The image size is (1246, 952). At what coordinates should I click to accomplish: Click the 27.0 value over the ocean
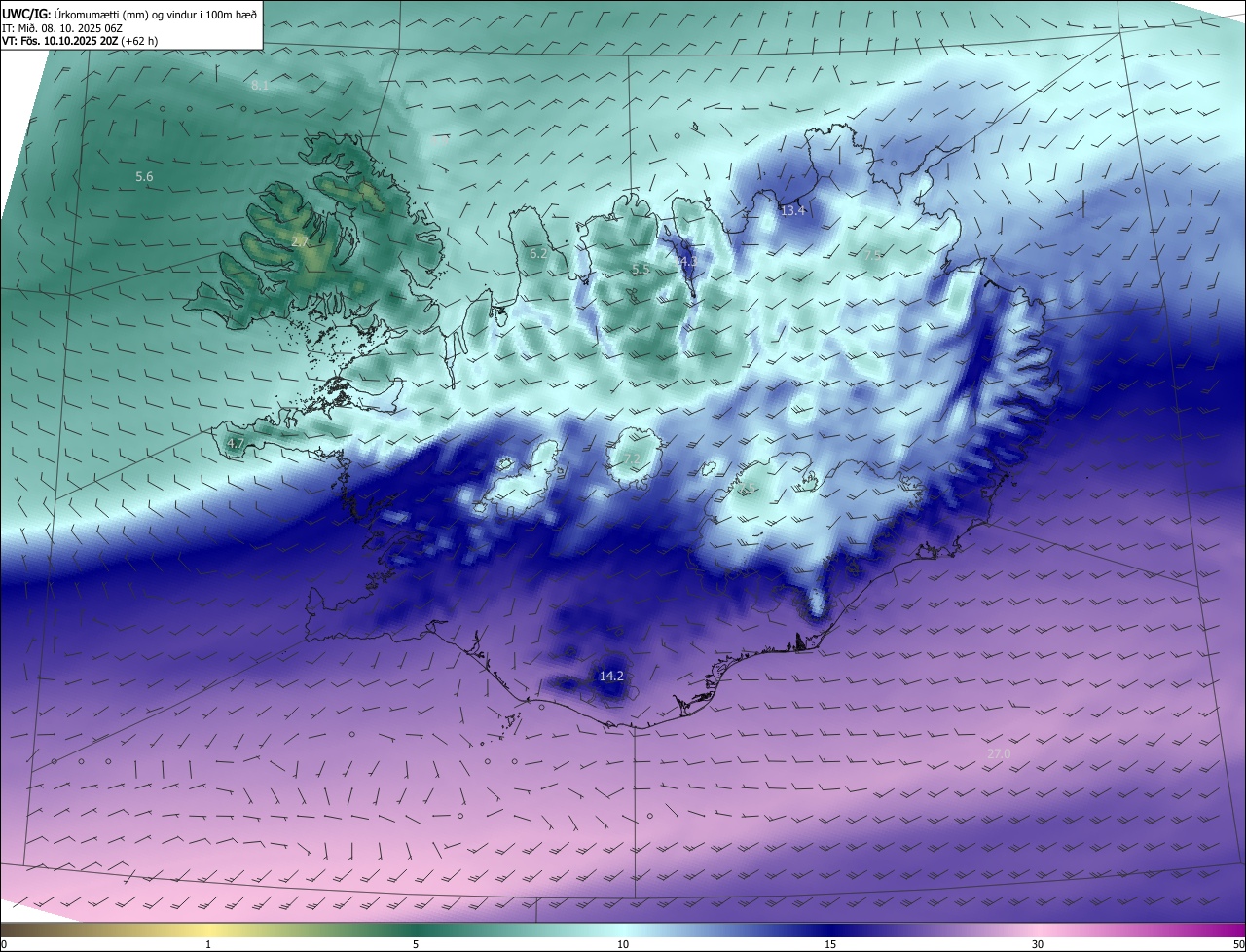999,754
